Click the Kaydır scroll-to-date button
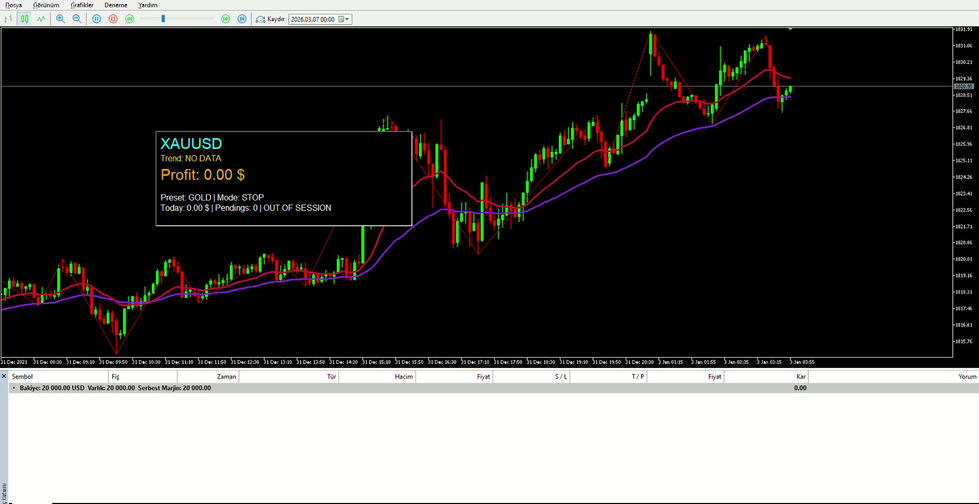The width and height of the screenshot is (979, 504). tap(270, 19)
